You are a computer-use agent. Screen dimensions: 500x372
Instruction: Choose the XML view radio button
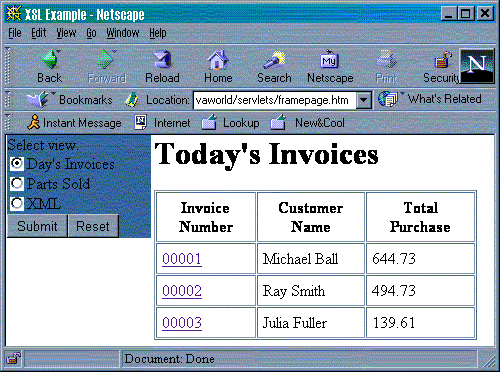point(17,203)
